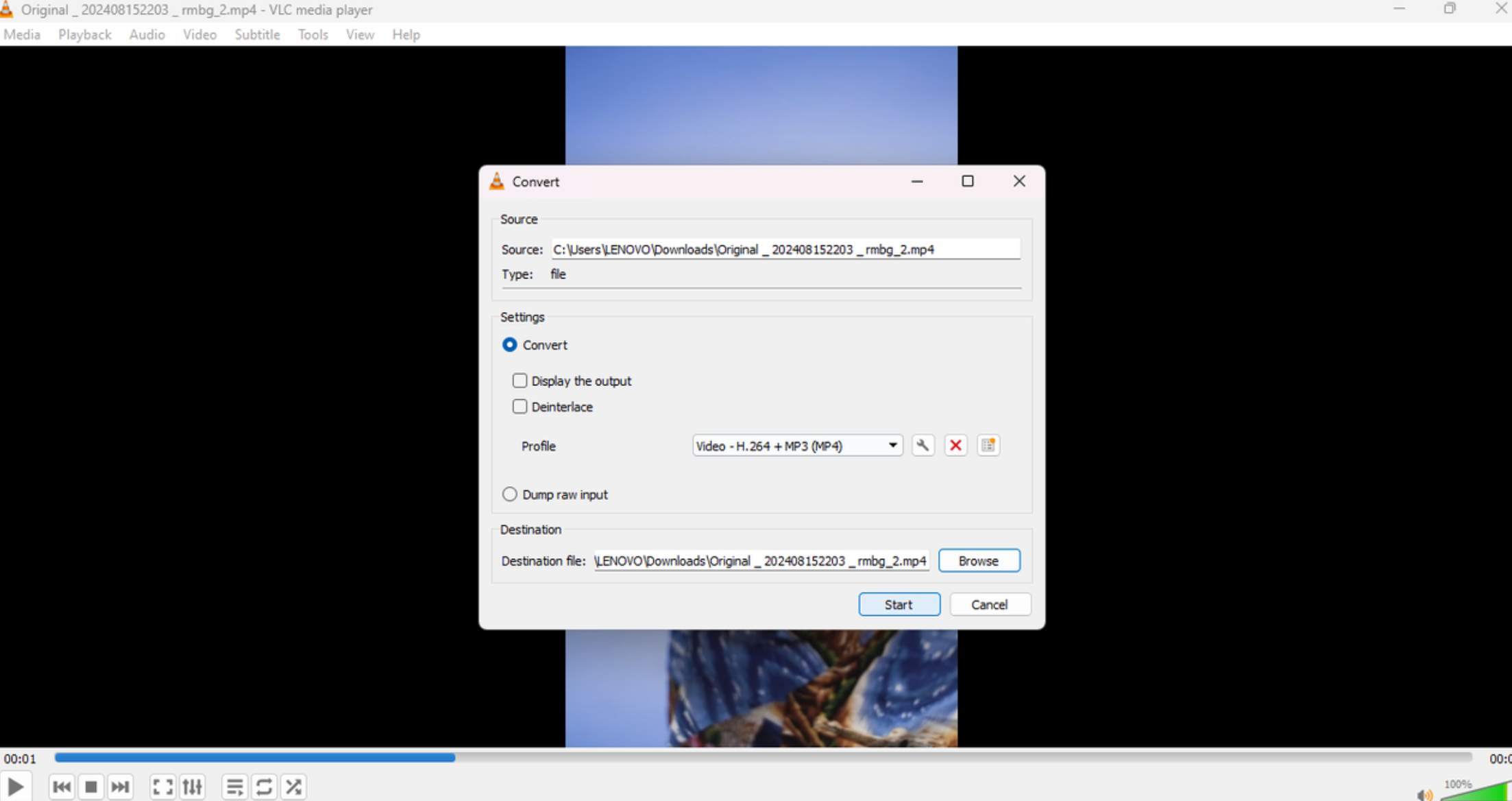1512x801 pixels.
Task: Open the Media menu
Action: tap(22, 34)
